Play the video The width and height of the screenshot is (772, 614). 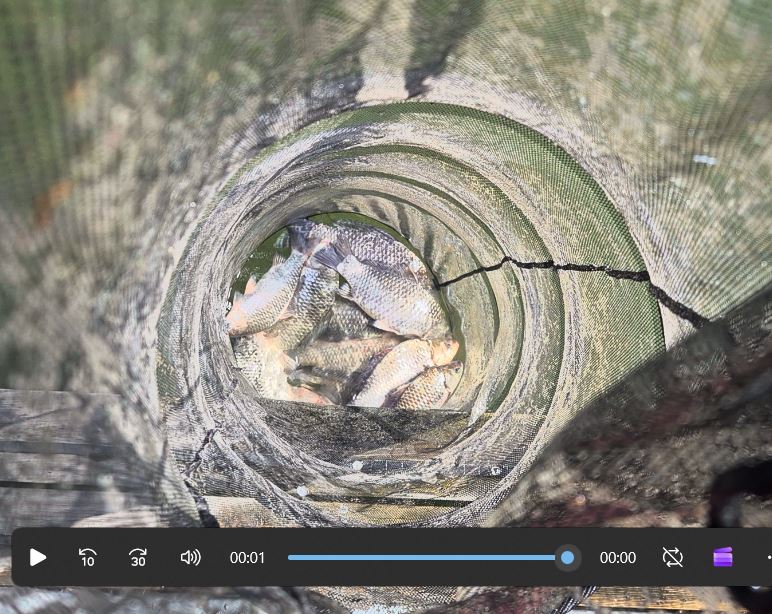coord(38,557)
